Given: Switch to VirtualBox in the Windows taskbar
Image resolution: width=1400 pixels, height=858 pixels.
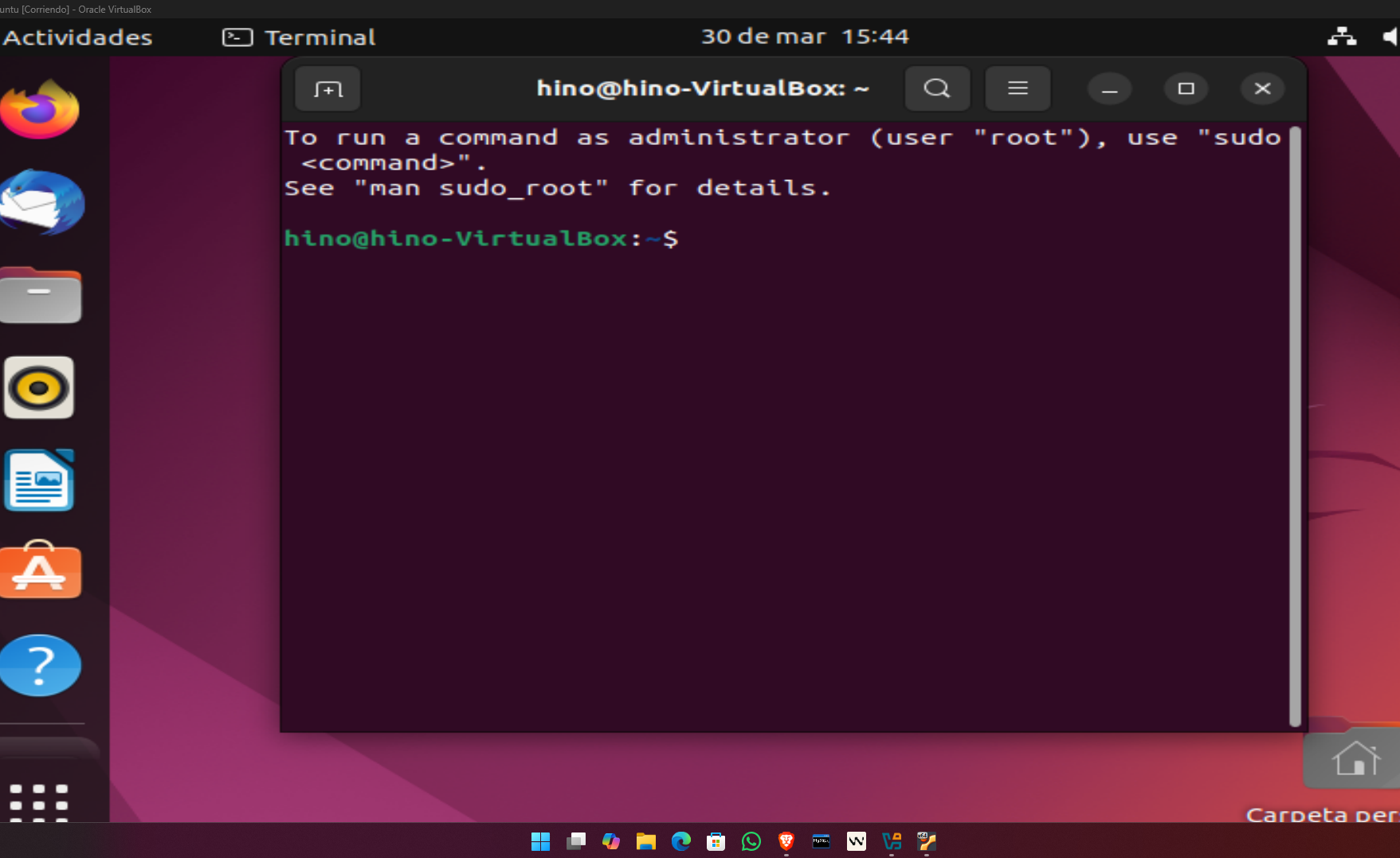Looking at the screenshot, I should pyautogui.click(x=892, y=841).
